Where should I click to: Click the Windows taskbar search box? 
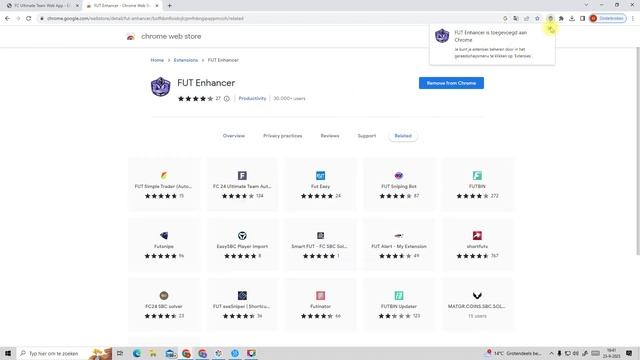(x=64, y=353)
